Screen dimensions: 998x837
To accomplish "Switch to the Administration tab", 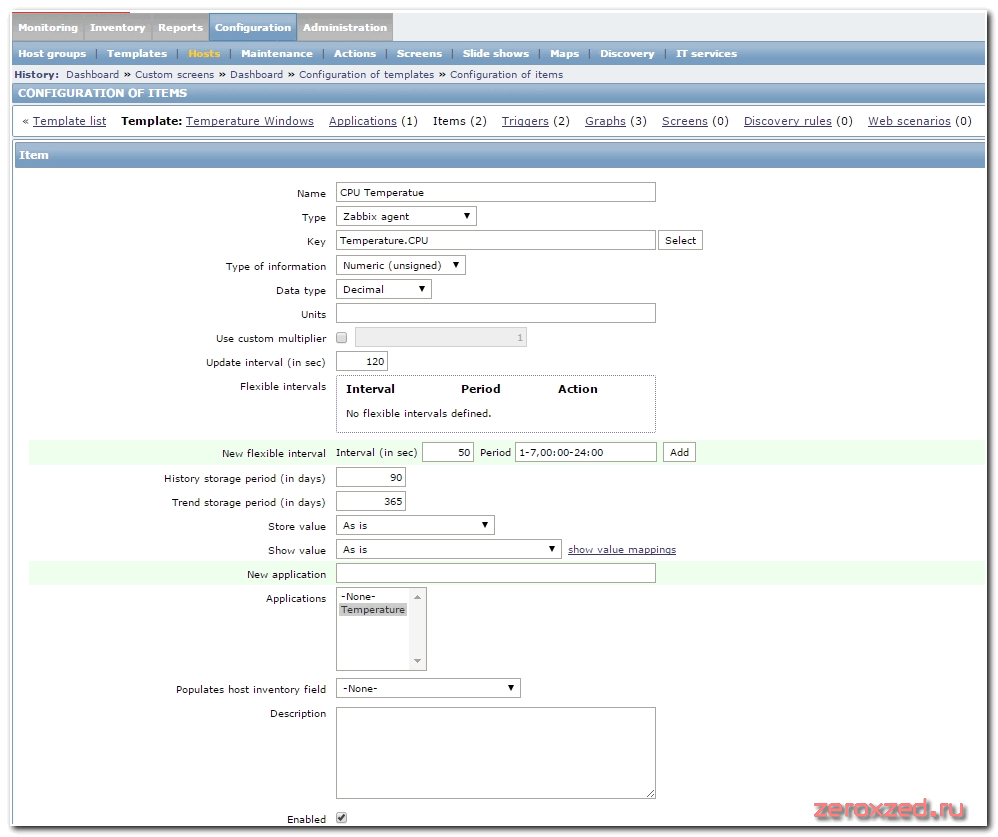I will pos(345,28).
